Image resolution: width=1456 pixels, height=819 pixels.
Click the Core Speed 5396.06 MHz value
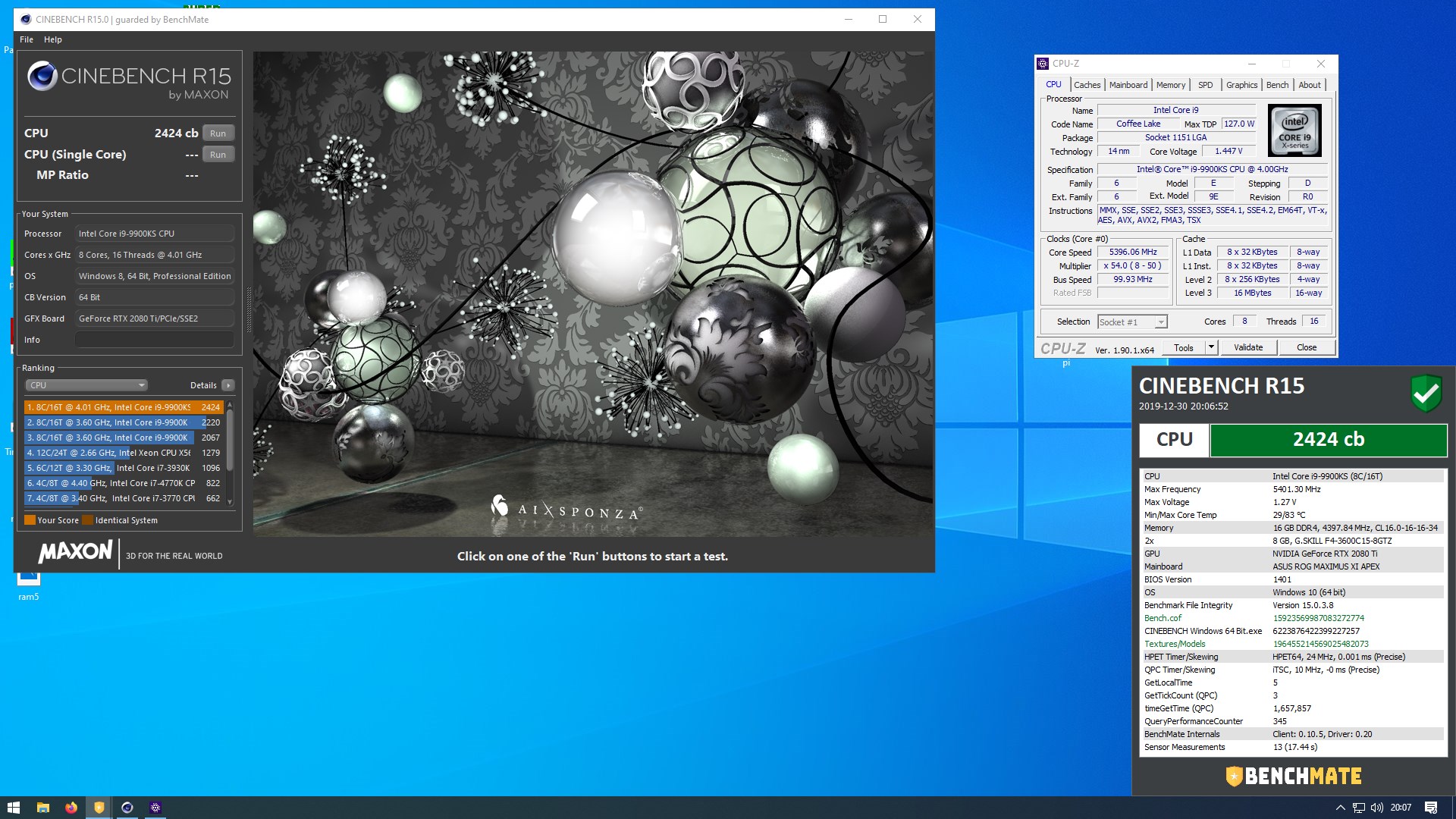click(x=1133, y=252)
